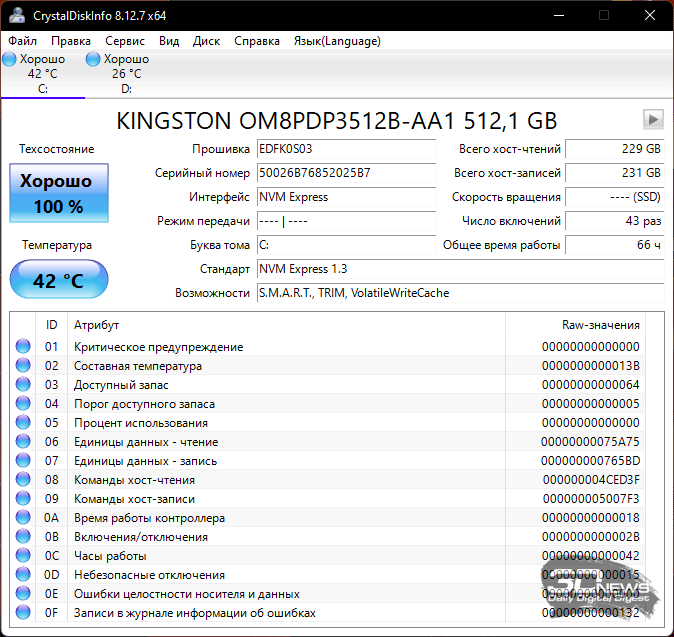Image resolution: width=674 pixels, height=637 pixels.
Task: Click status orb for Ошибки целостности носителя row
Action: click(23, 593)
